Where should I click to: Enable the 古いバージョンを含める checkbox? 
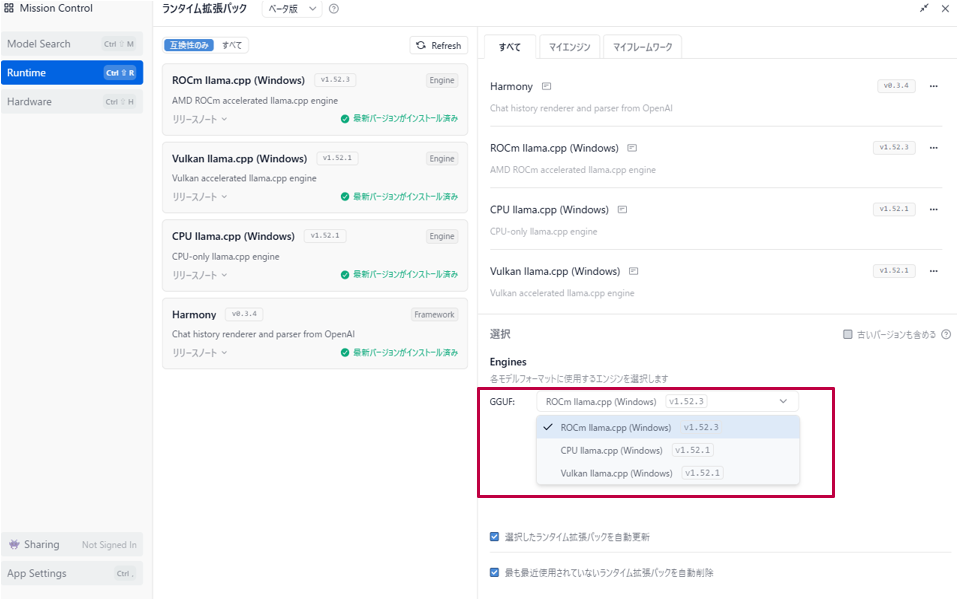coord(848,335)
